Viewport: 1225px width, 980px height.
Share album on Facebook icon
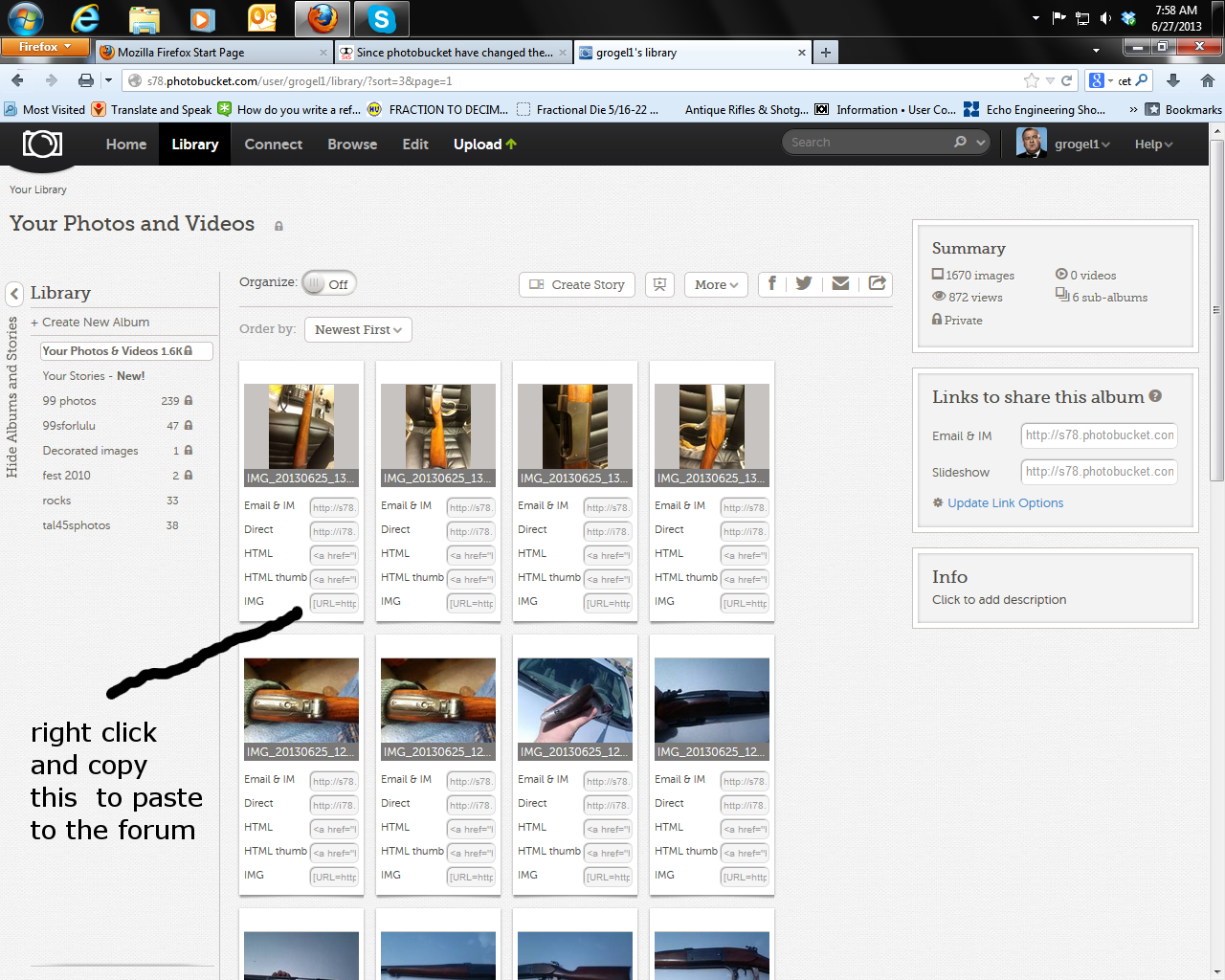coord(772,283)
